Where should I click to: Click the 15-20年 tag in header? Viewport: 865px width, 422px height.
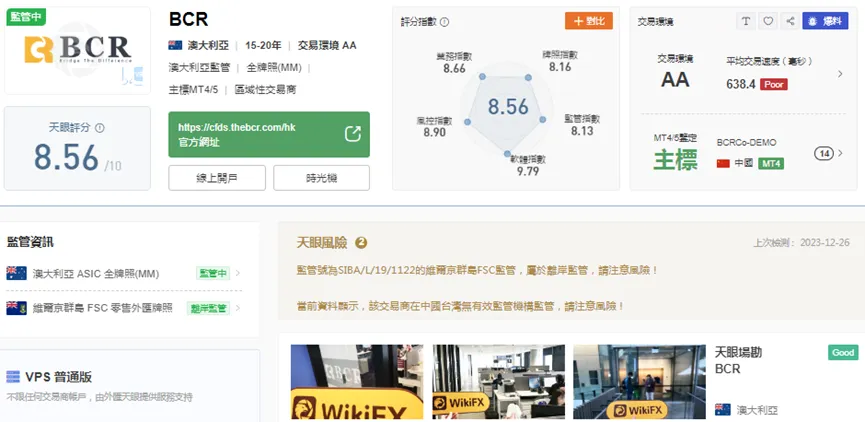point(263,45)
